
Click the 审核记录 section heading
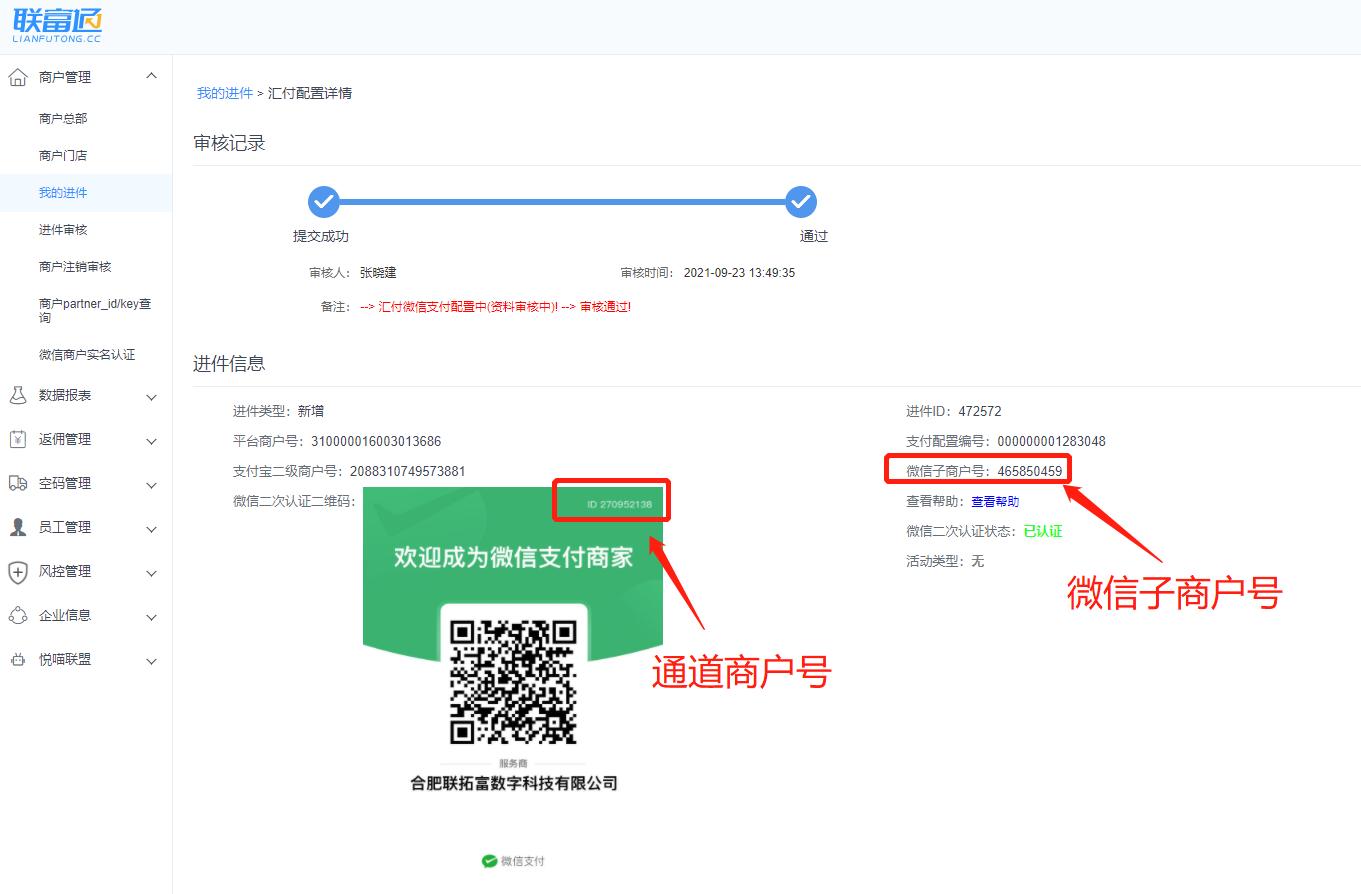229,143
